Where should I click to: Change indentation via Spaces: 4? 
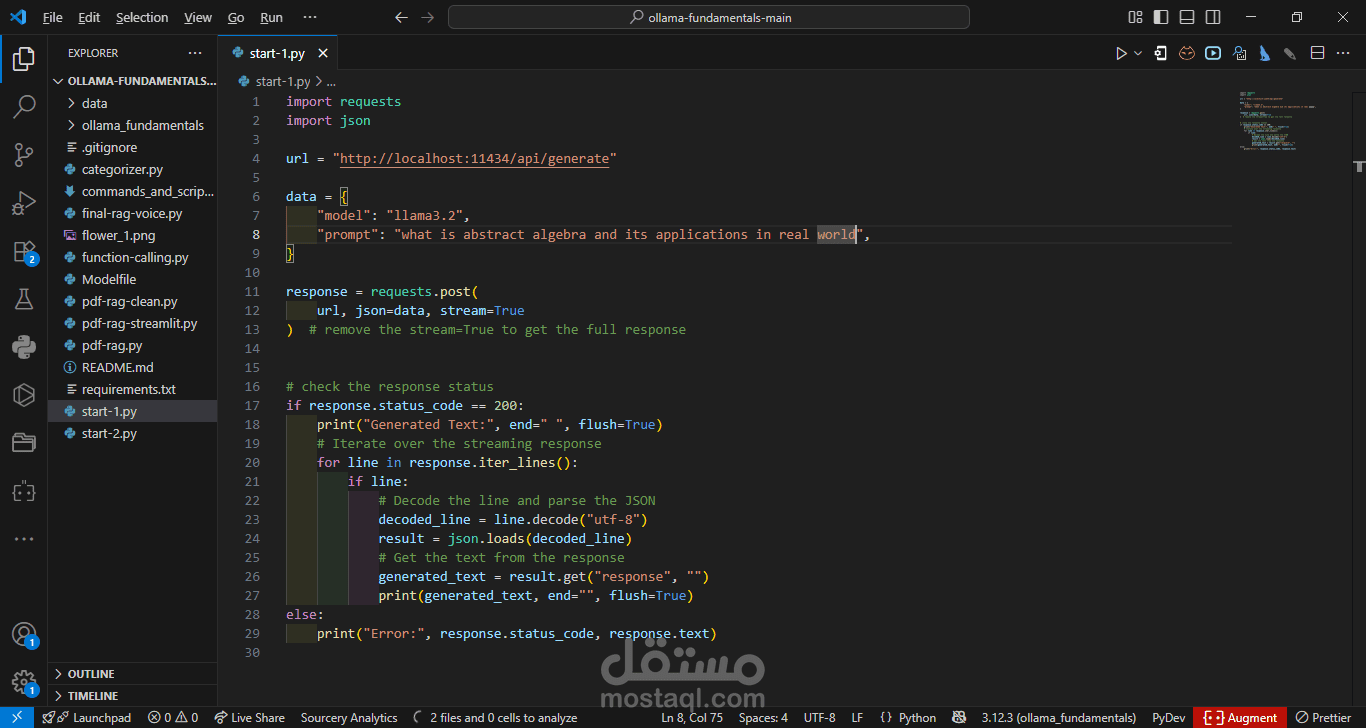tap(763, 717)
